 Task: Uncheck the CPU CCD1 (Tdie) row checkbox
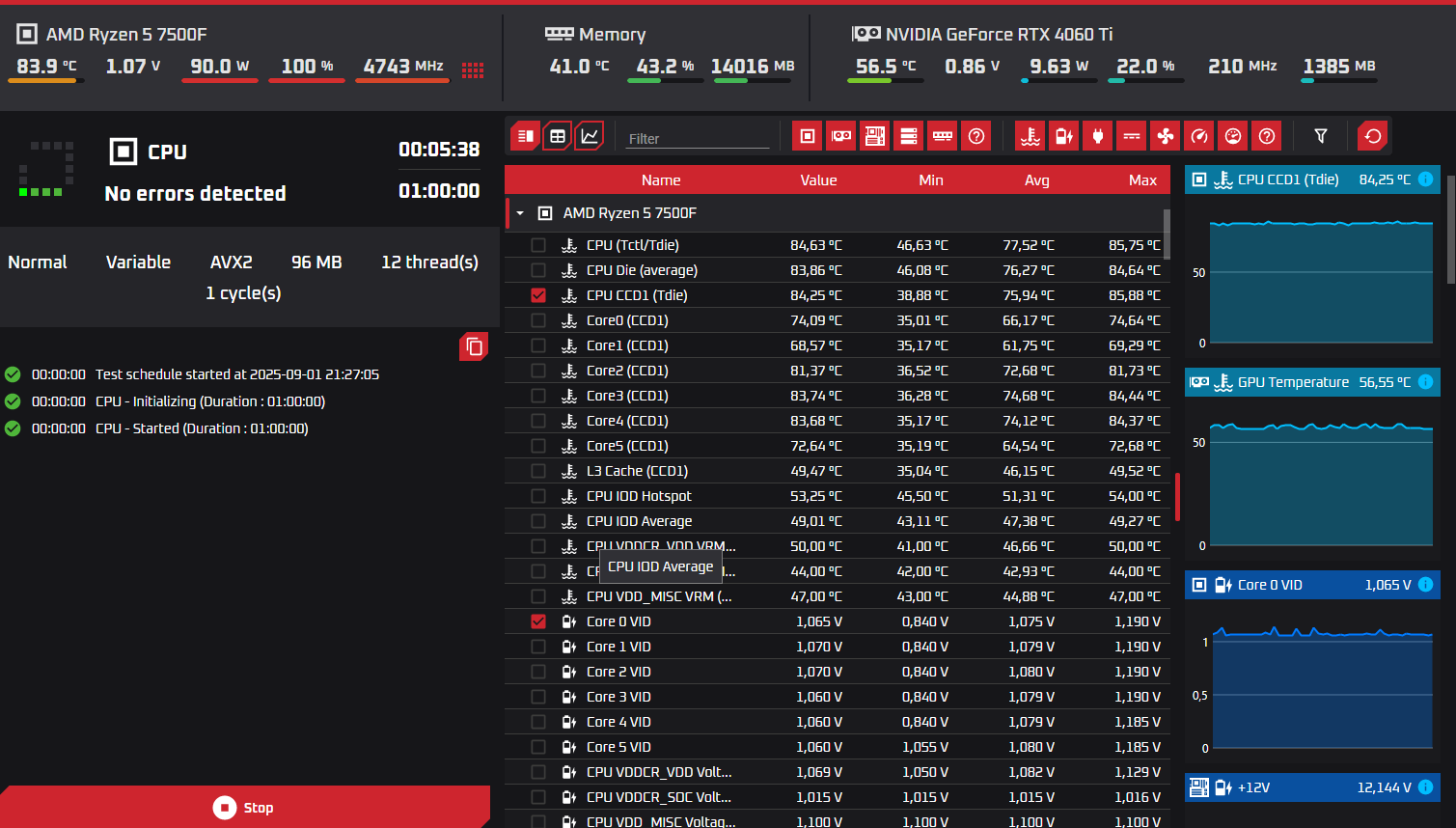click(x=538, y=295)
